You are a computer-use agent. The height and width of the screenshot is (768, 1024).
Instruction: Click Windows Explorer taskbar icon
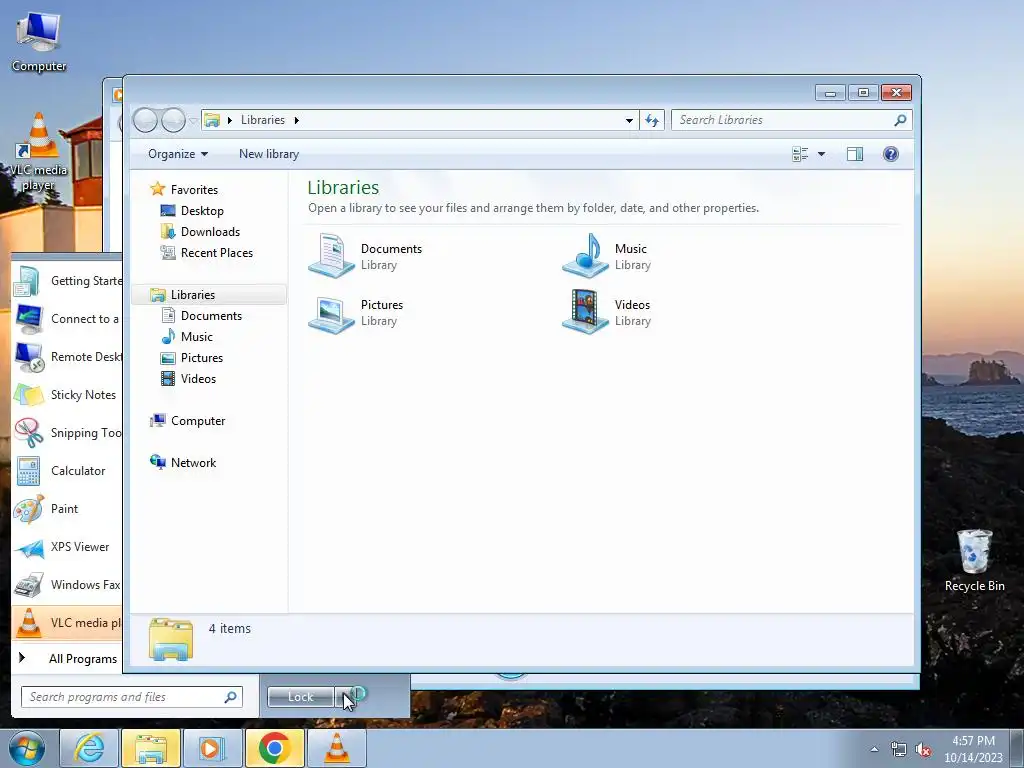point(150,748)
